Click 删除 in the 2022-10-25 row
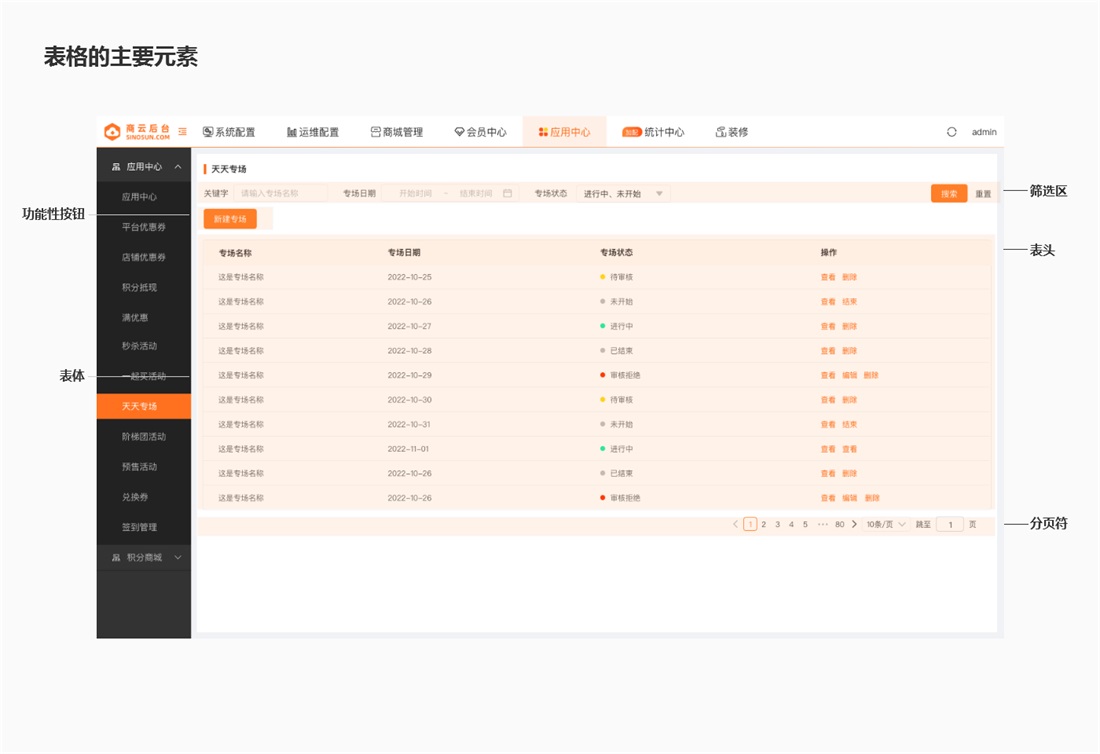 (850, 277)
